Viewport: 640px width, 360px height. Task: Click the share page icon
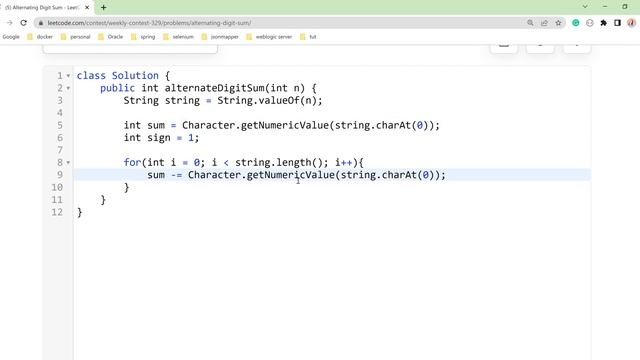544,23
